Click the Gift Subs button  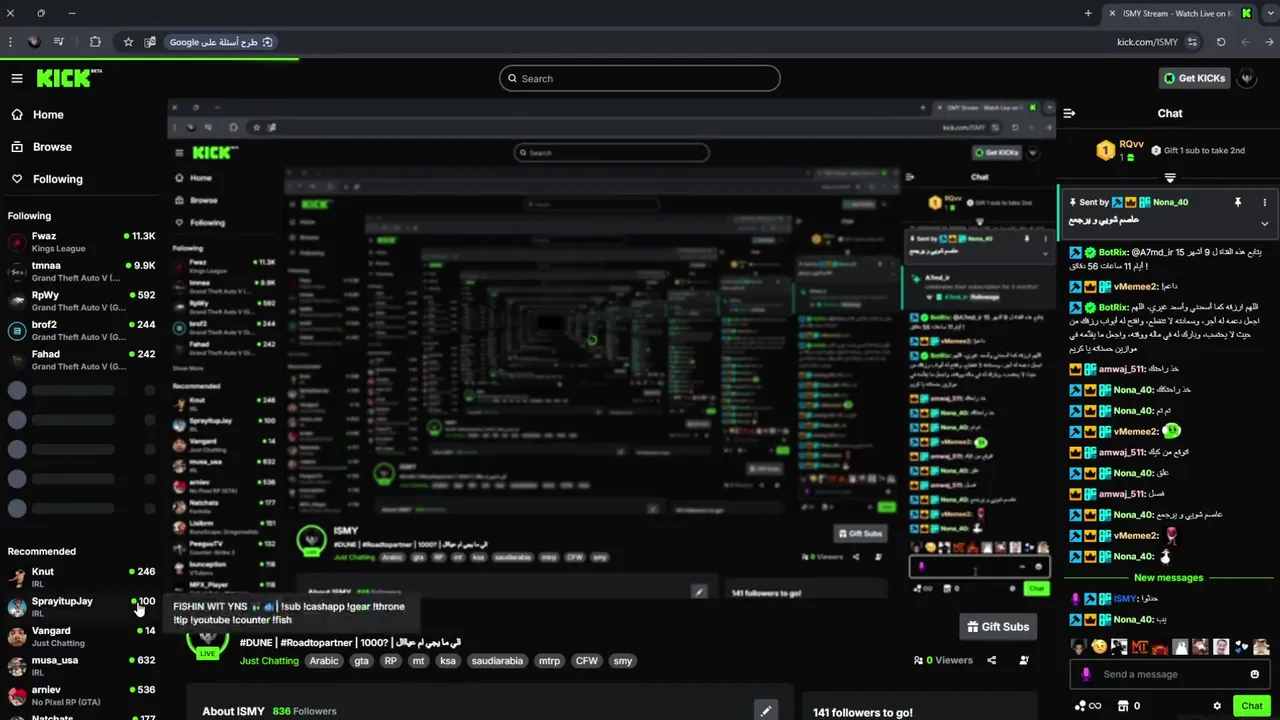[997, 627]
